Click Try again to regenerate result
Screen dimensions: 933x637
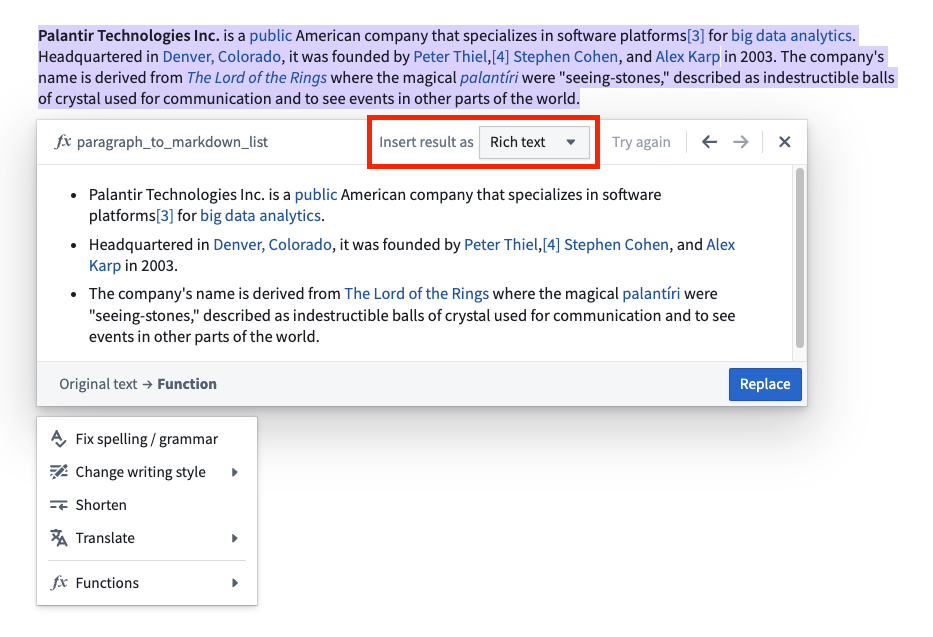tap(641, 142)
